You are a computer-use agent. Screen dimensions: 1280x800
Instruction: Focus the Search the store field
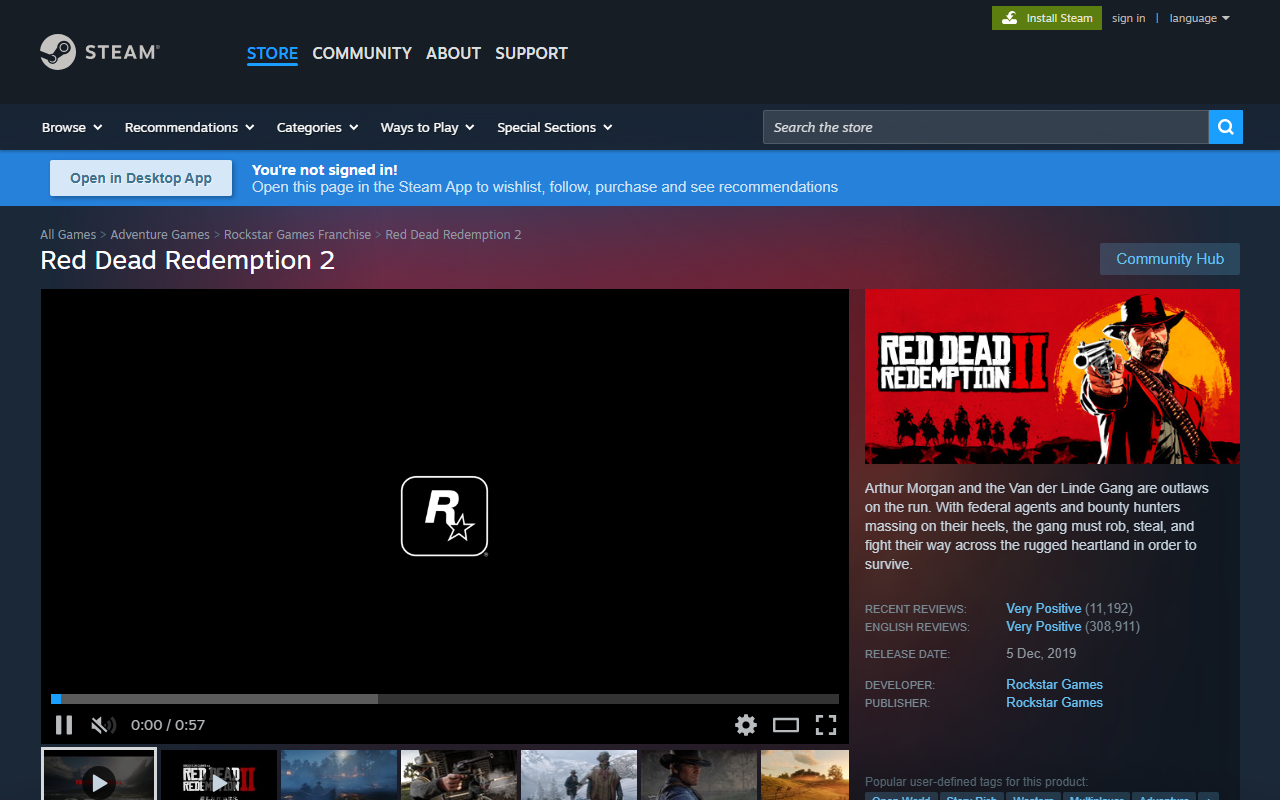pyautogui.click(x=986, y=127)
